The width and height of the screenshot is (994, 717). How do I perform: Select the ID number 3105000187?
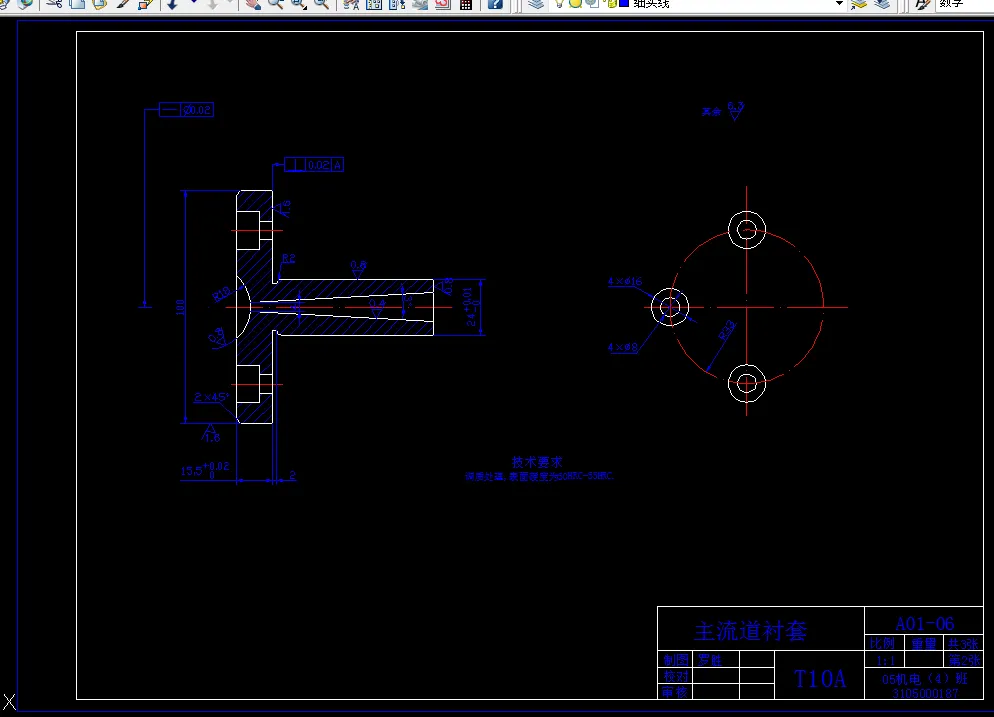click(x=925, y=693)
